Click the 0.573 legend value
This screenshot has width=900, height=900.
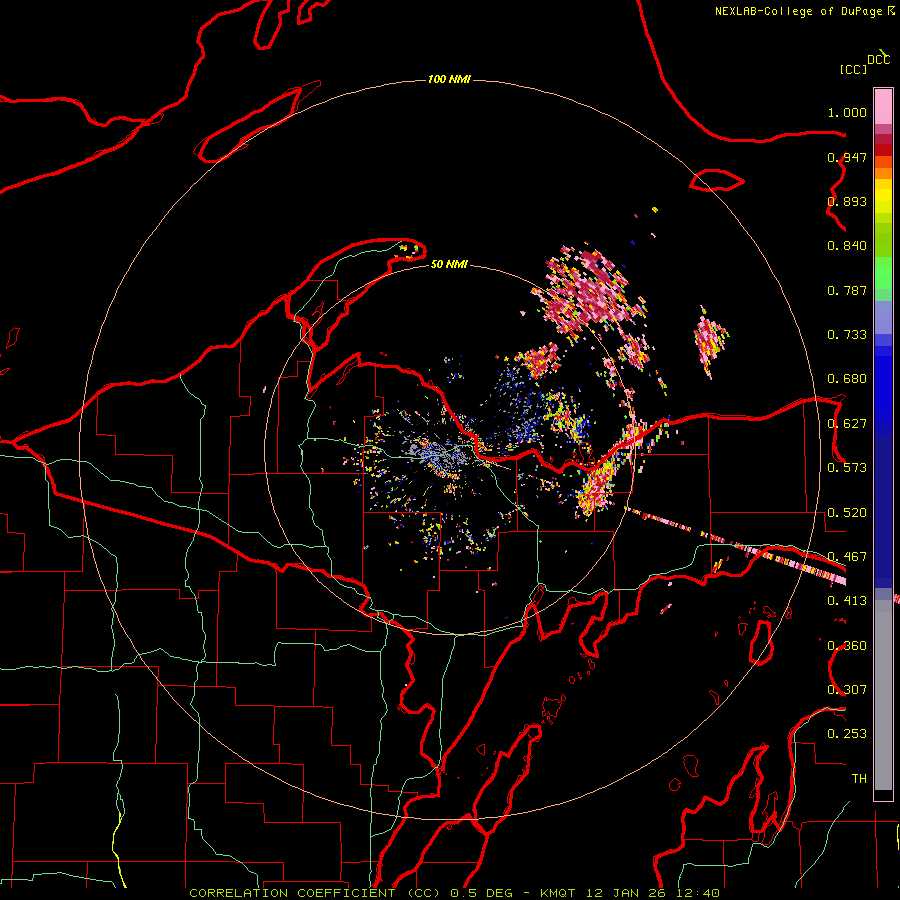click(847, 468)
